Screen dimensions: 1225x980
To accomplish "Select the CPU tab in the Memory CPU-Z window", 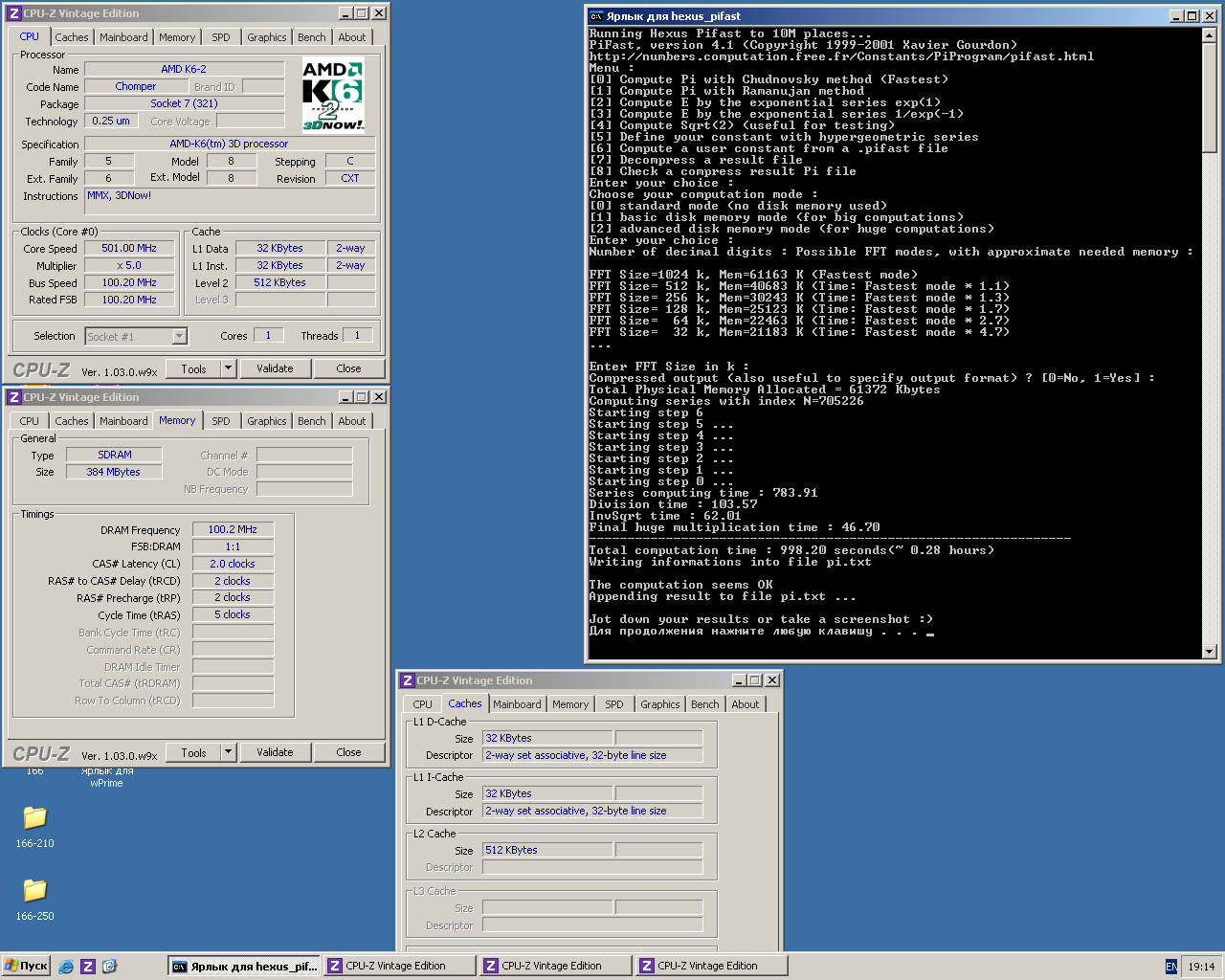I will coord(30,421).
